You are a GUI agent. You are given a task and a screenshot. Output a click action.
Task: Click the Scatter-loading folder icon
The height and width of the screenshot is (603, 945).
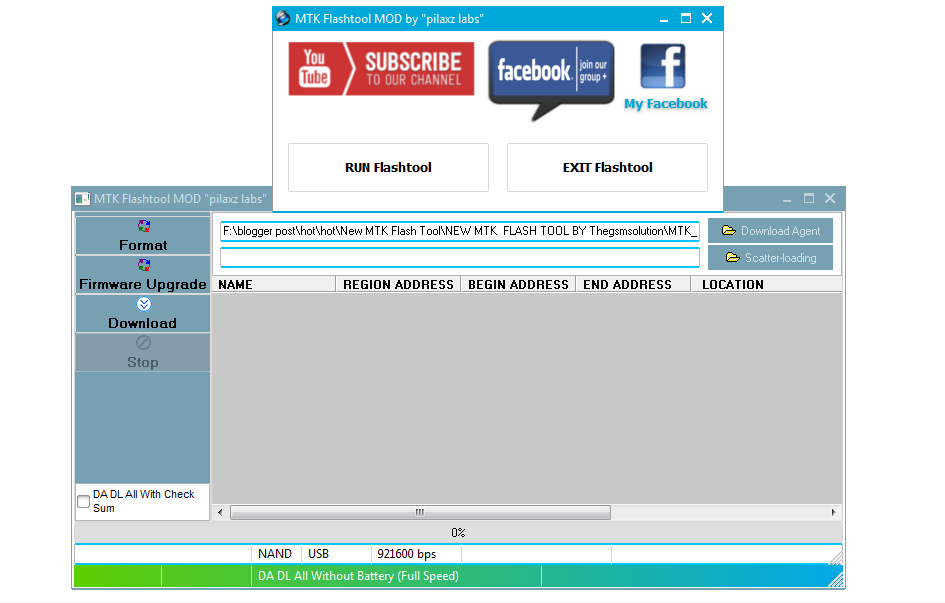(x=732, y=257)
